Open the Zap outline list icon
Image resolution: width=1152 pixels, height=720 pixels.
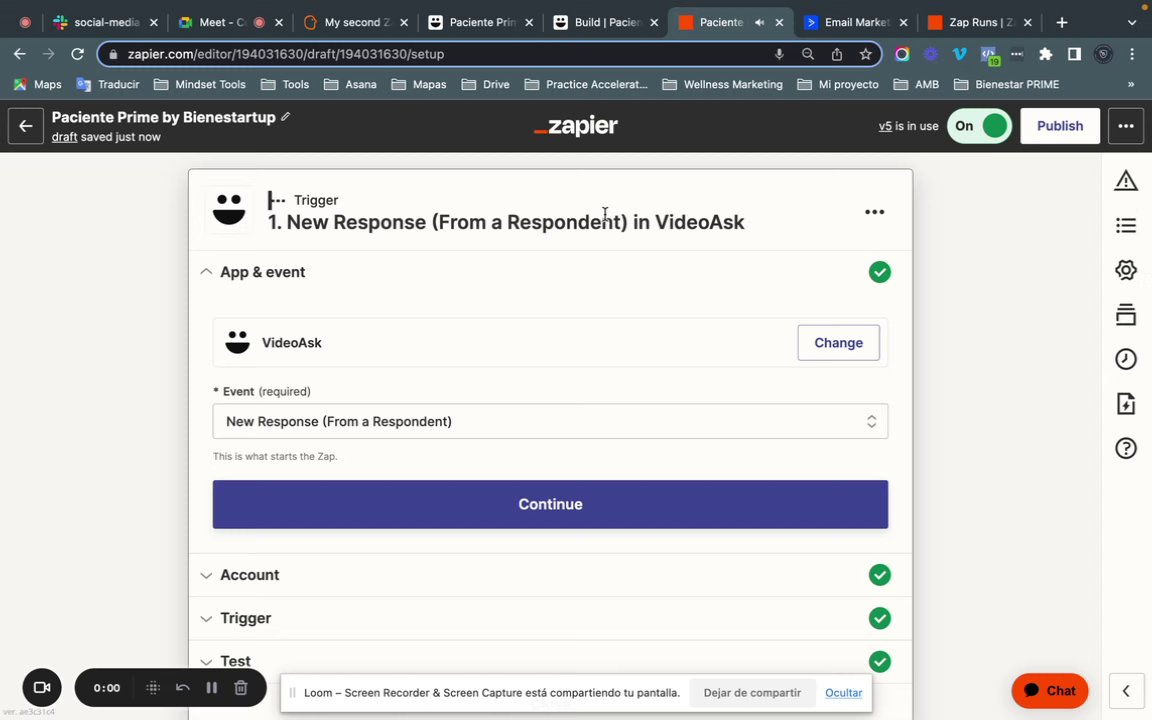click(1126, 225)
